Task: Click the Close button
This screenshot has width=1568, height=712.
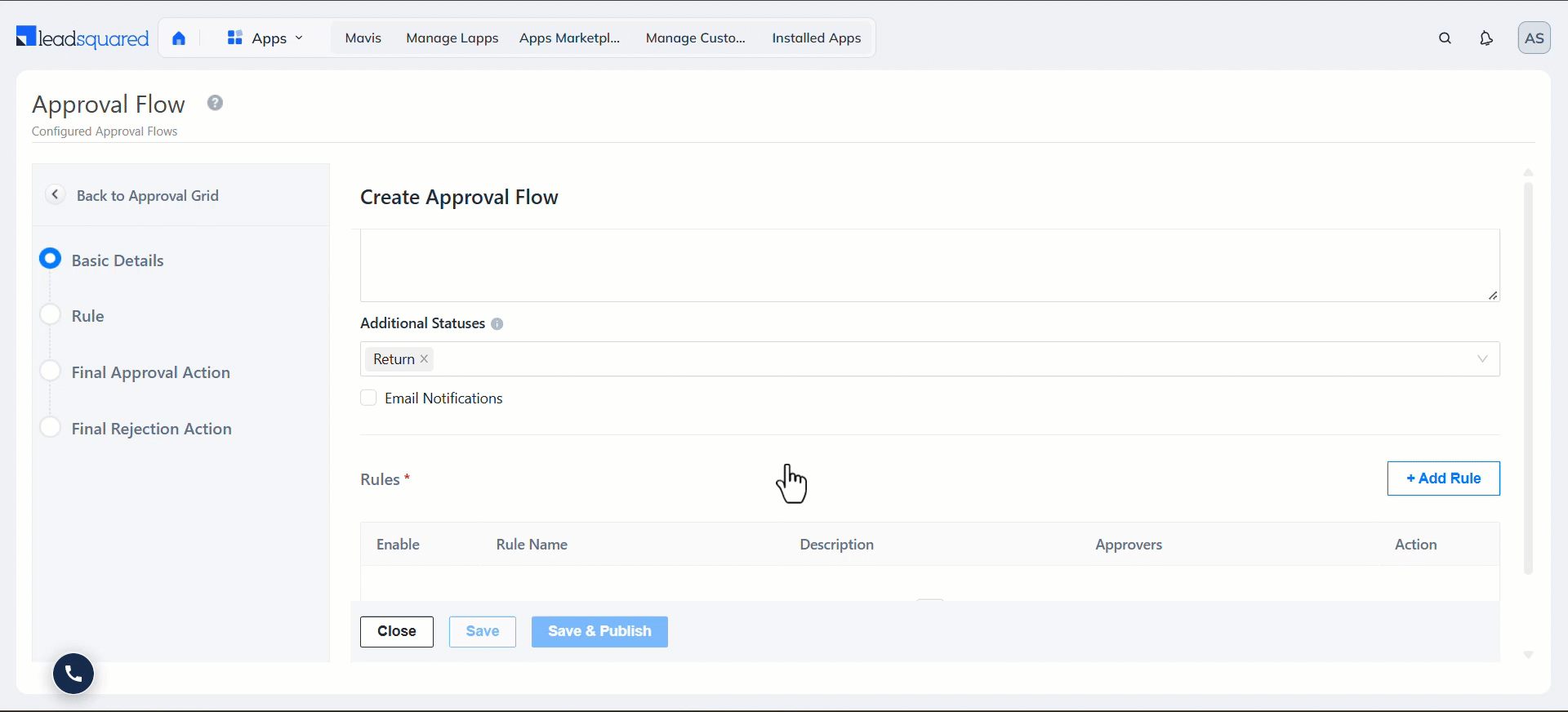Action: pos(397,631)
